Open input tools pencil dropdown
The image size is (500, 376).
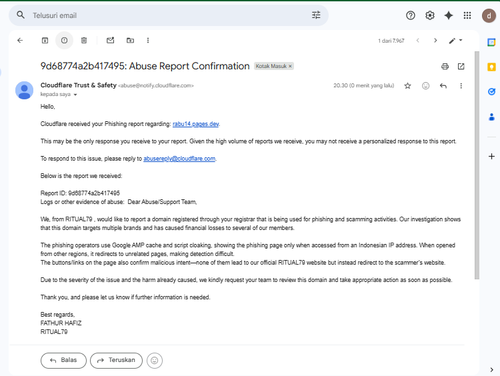click(x=455, y=41)
